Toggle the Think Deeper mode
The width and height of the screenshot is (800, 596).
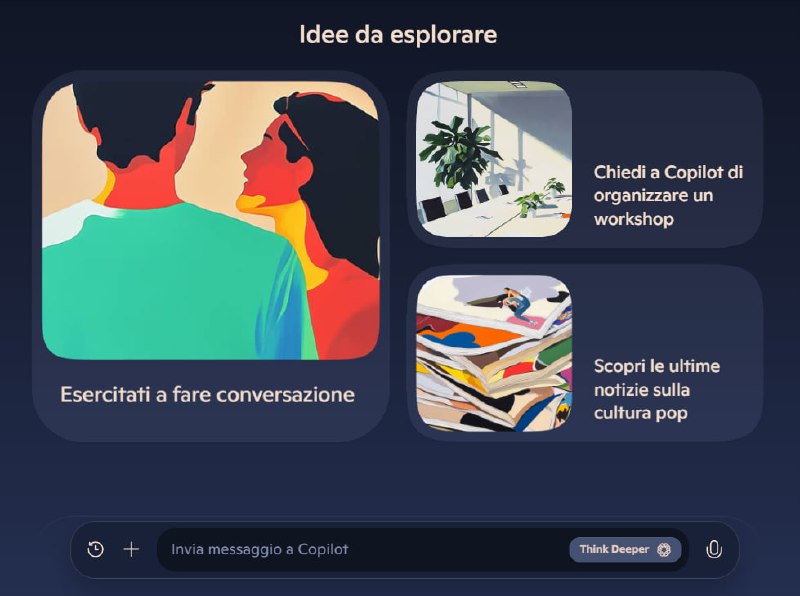626,550
